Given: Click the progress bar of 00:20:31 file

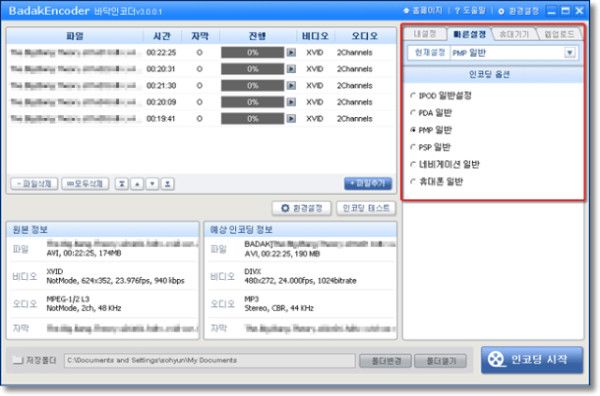Looking at the screenshot, I should tap(253, 69).
